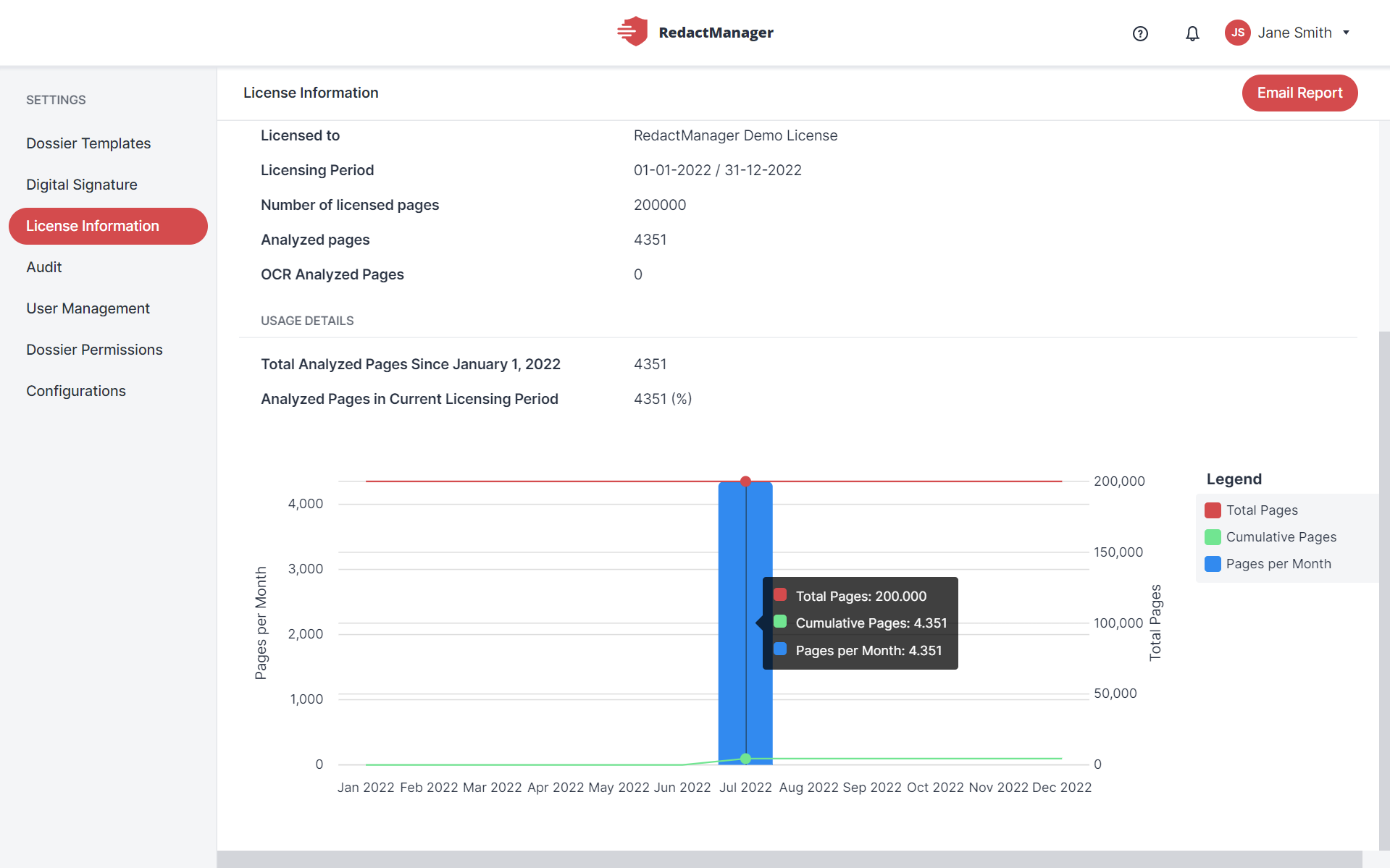Click the 'Dec 2022' axis label
1390x868 pixels.
tap(1061, 788)
